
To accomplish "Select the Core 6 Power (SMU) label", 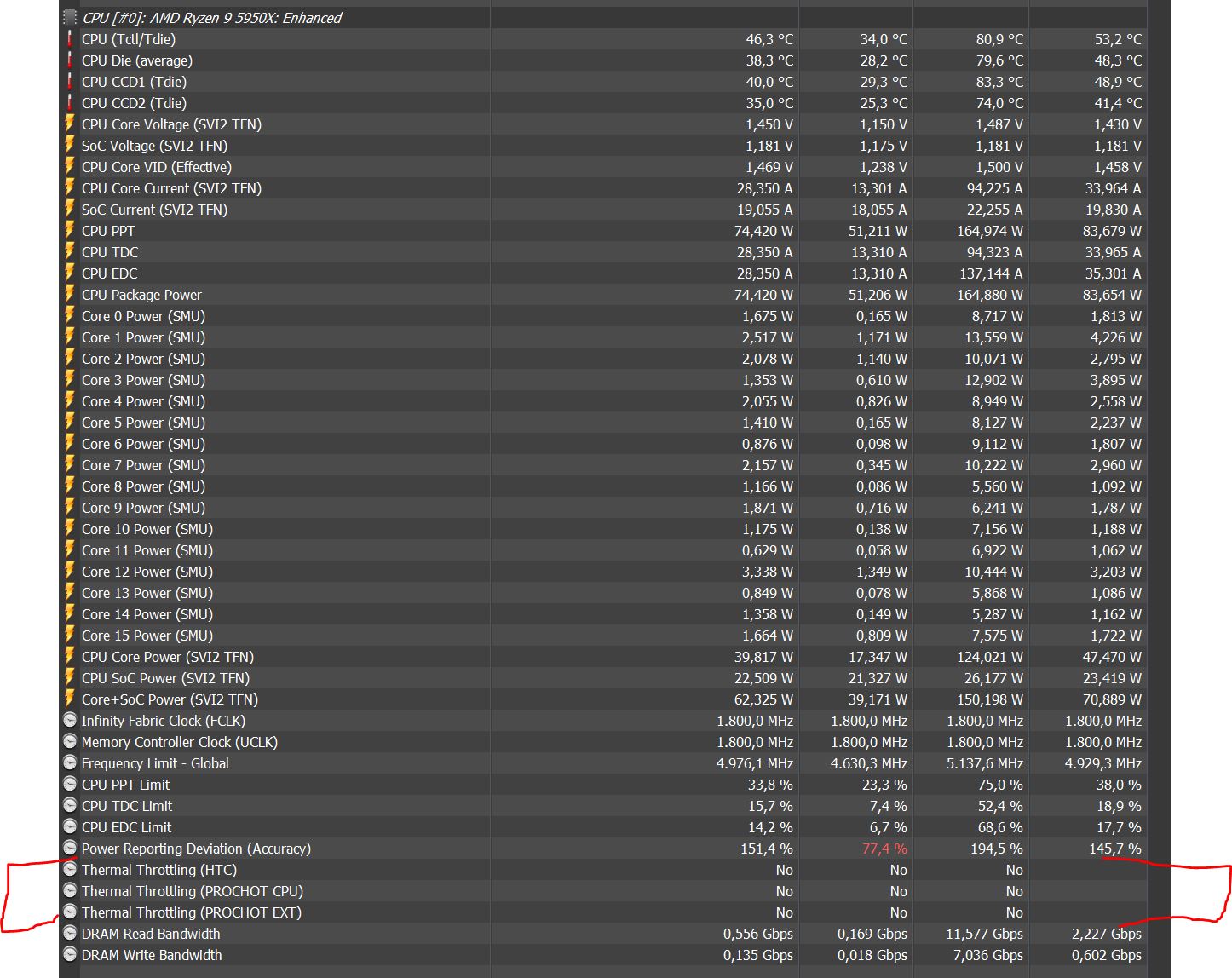I will click(x=143, y=444).
